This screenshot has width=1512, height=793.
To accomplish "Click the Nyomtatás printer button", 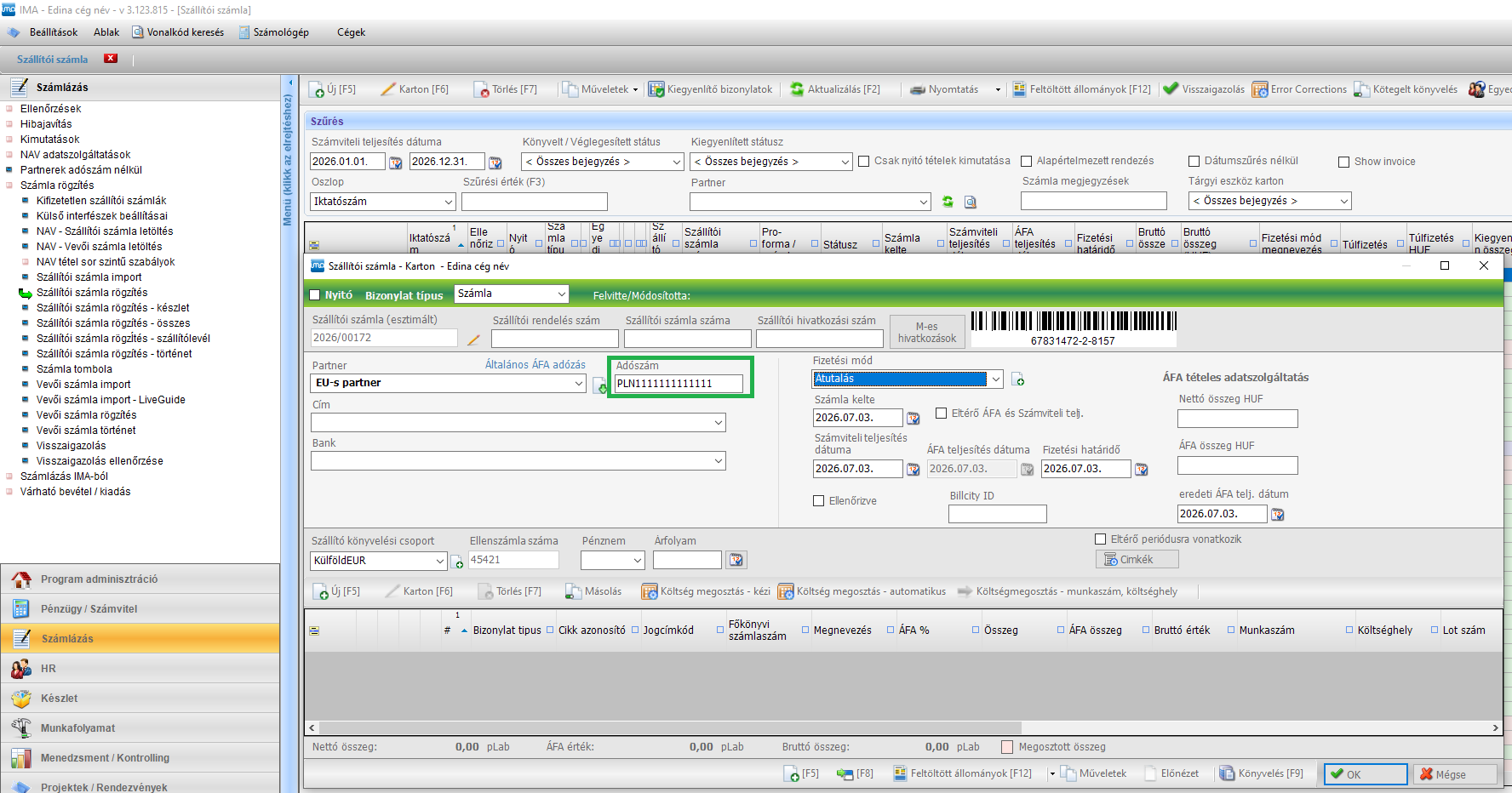I will tap(944, 89).
